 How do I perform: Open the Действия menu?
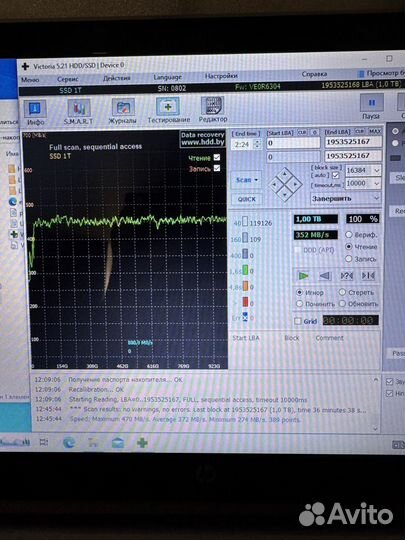[x=117, y=78]
